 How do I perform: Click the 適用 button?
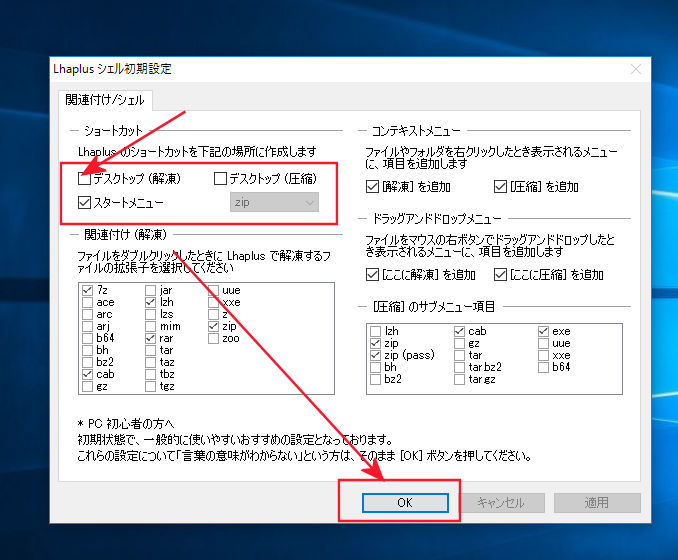597,502
